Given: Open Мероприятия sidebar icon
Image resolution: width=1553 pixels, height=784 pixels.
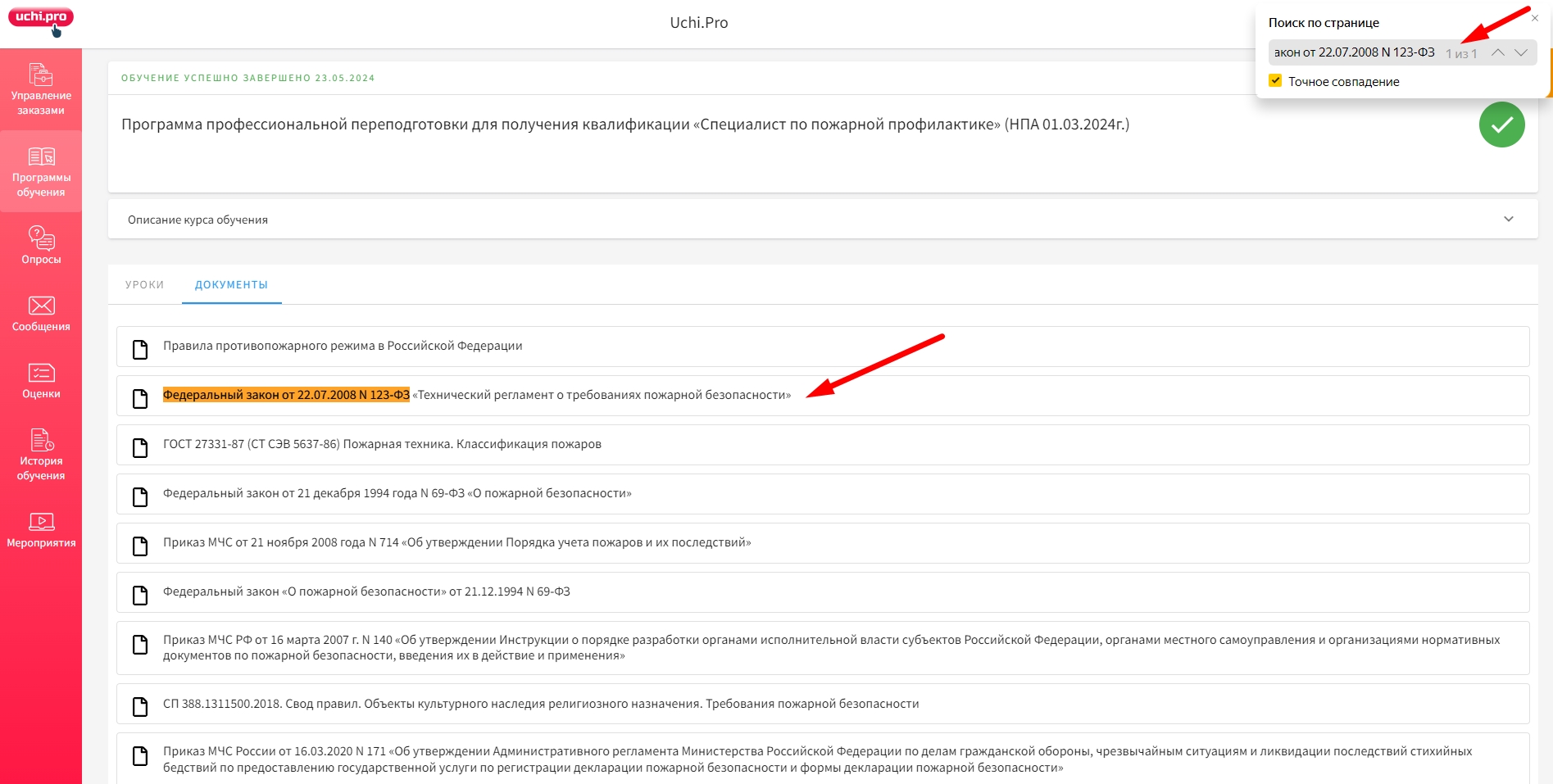Looking at the screenshot, I should click(x=41, y=522).
